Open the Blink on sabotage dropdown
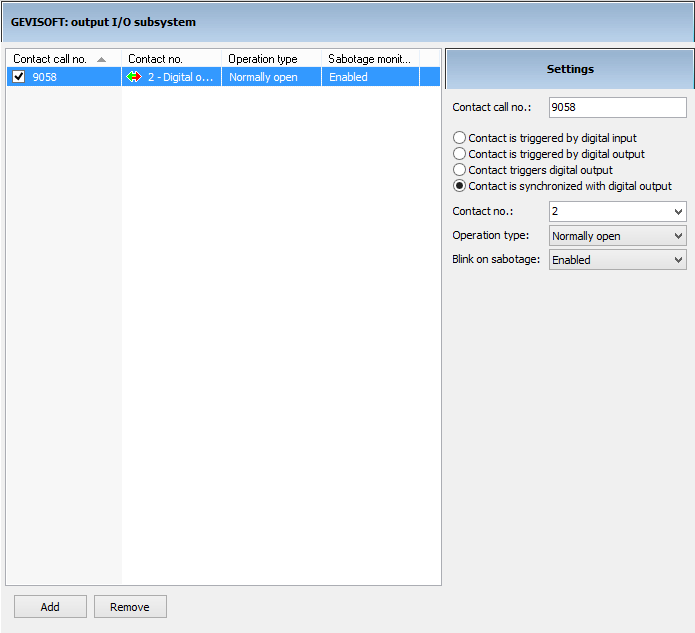 click(x=617, y=259)
